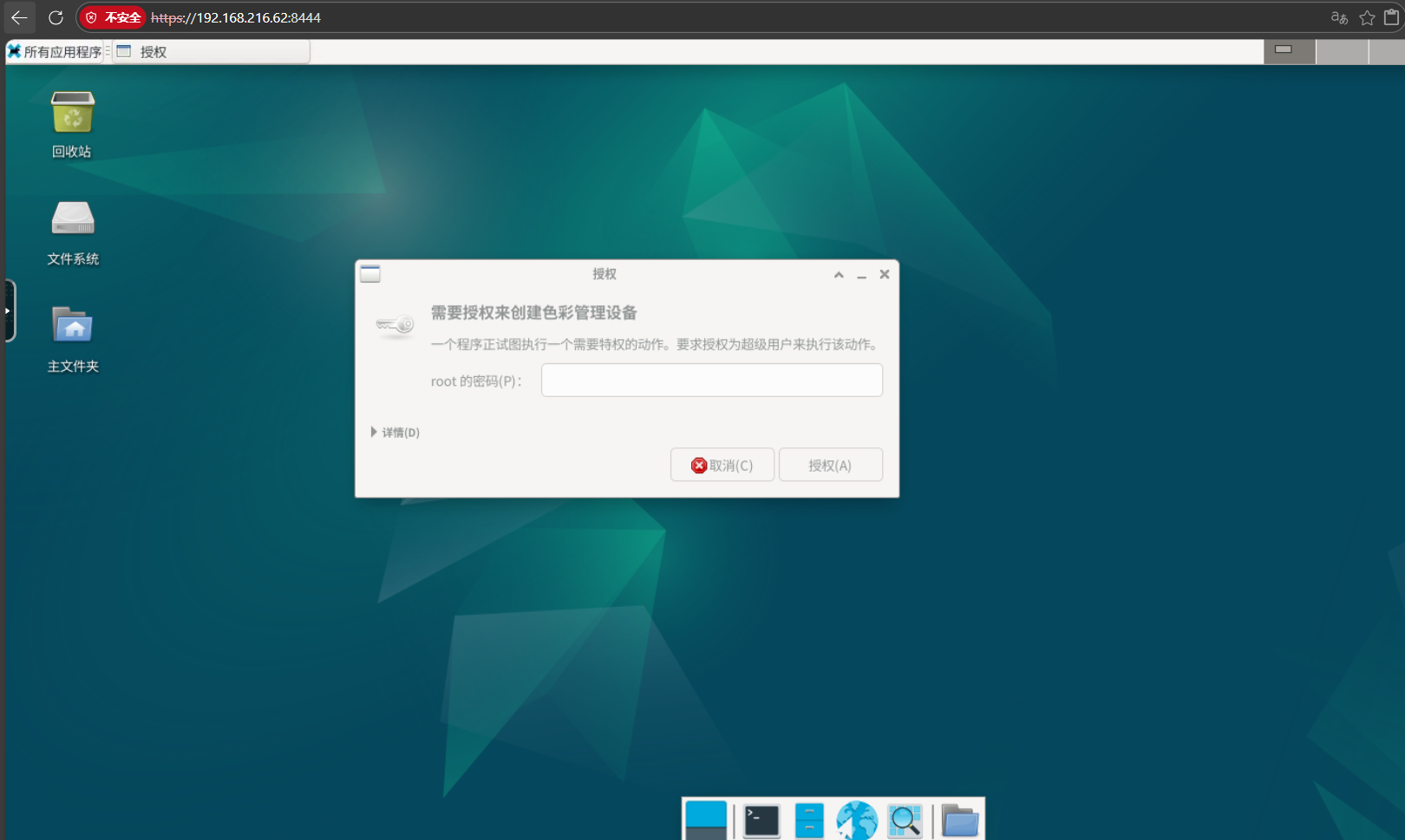Open the application finder magnifier icon
The width and height of the screenshot is (1405, 840).
point(905,820)
